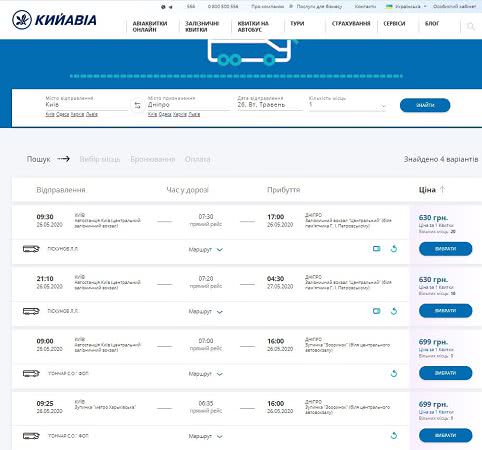Viewport: 482px width, 450px height.
Task: Open site search via magnifier icon
Action: point(470,26)
